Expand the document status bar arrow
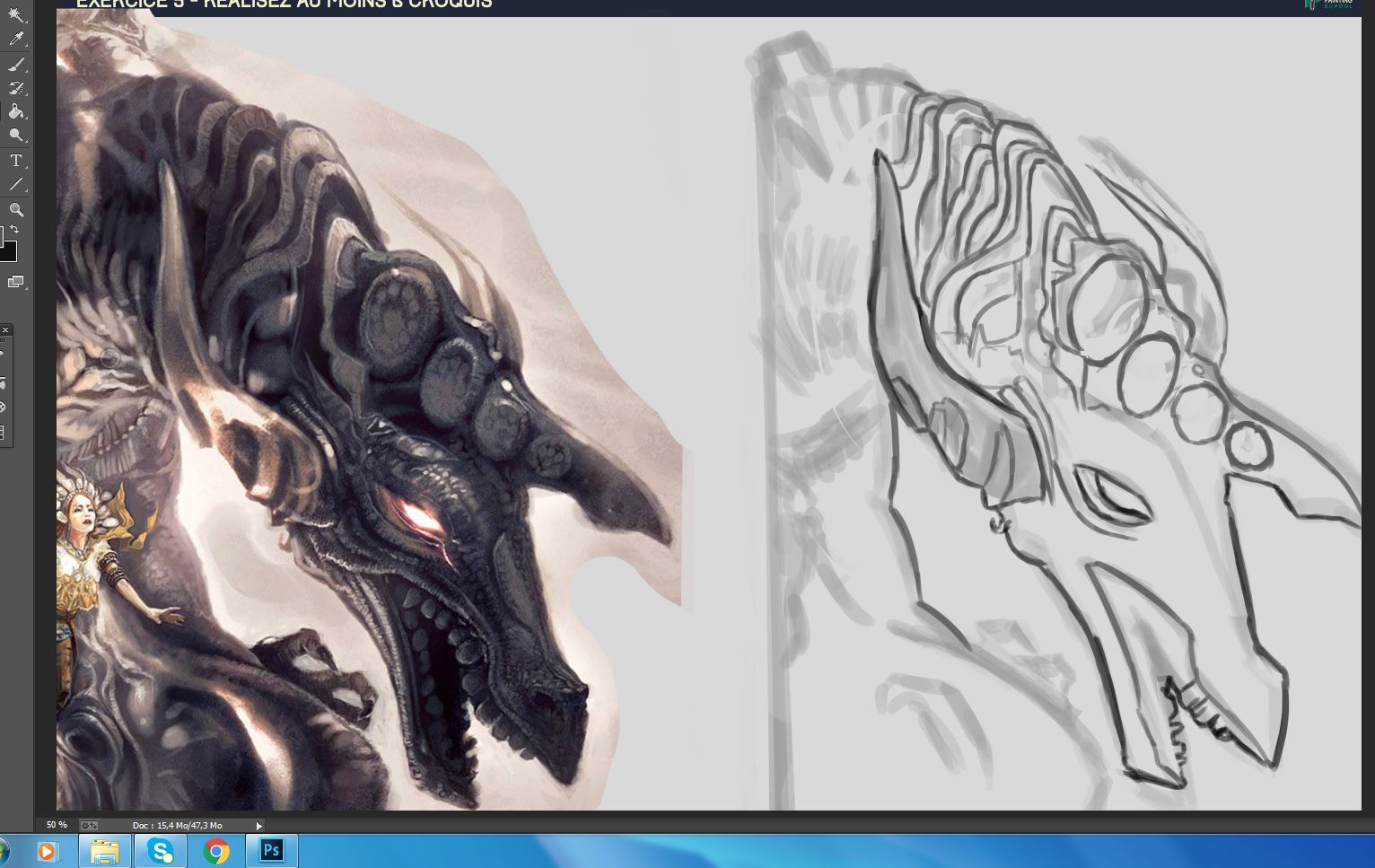The height and width of the screenshot is (868, 1375). pos(258,826)
